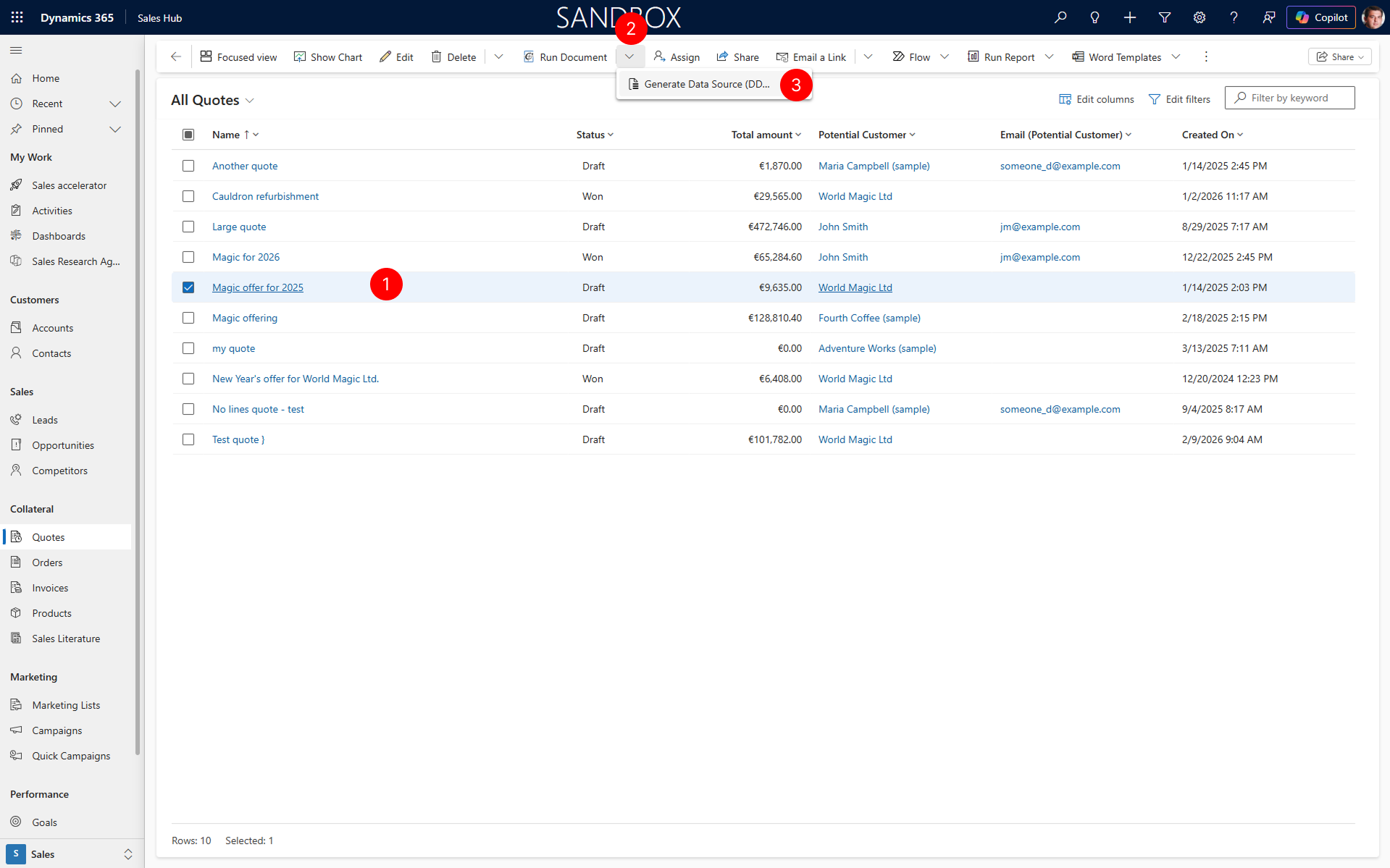This screenshot has width=1390, height=868.
Task: Click the Assign command
Action: (677, 56)
